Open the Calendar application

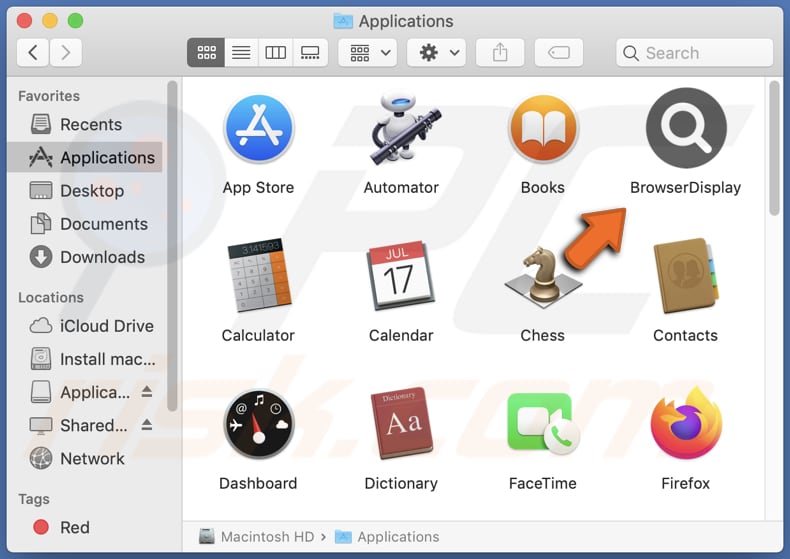(402, 275)
